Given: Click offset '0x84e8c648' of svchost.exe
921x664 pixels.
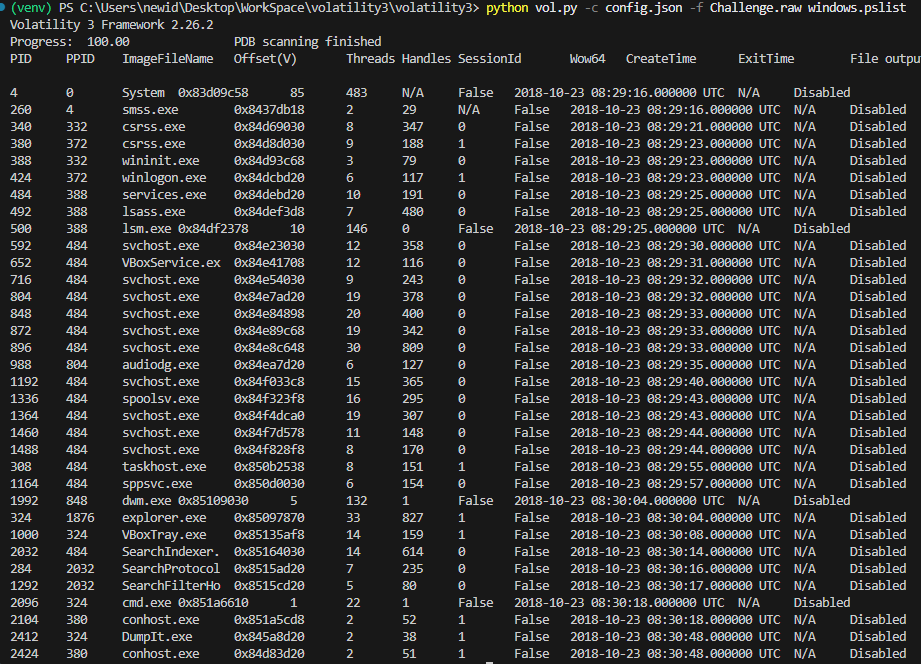Looking at the screenshot, I should click(269, 348).
